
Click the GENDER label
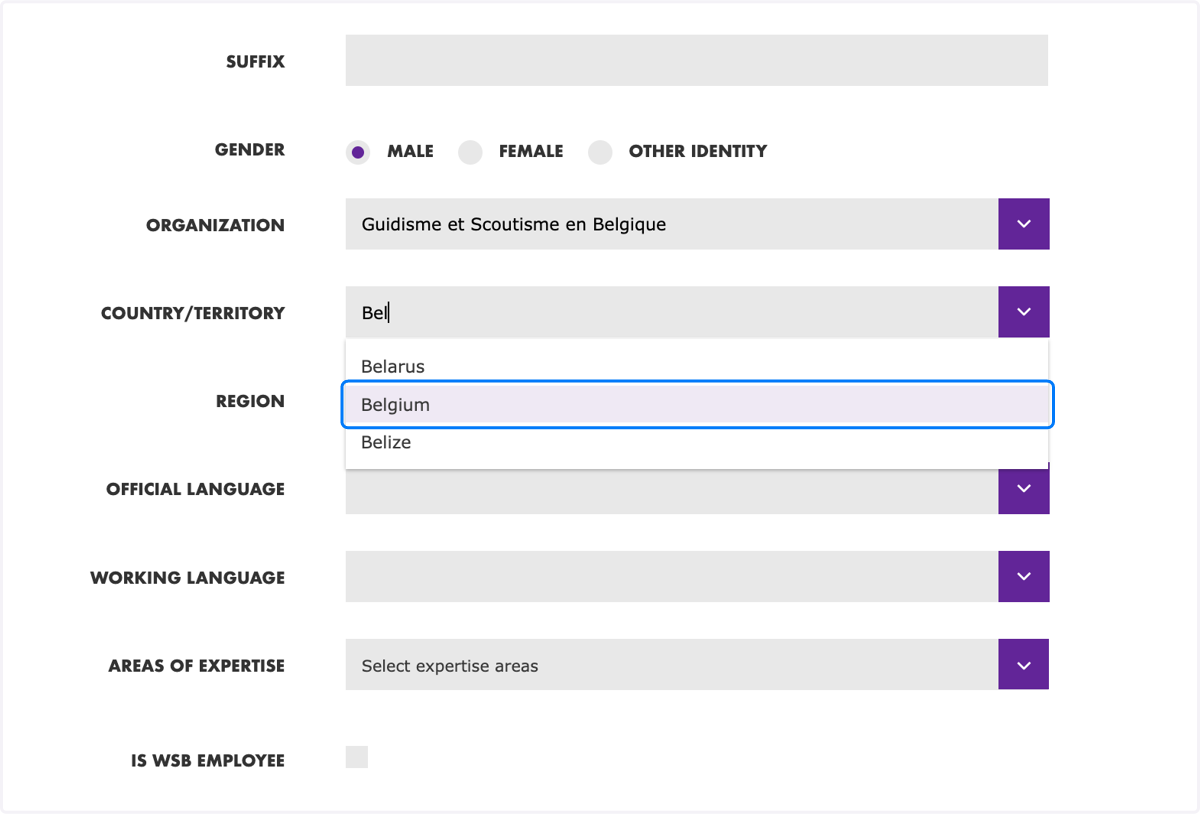click(250, 150)
